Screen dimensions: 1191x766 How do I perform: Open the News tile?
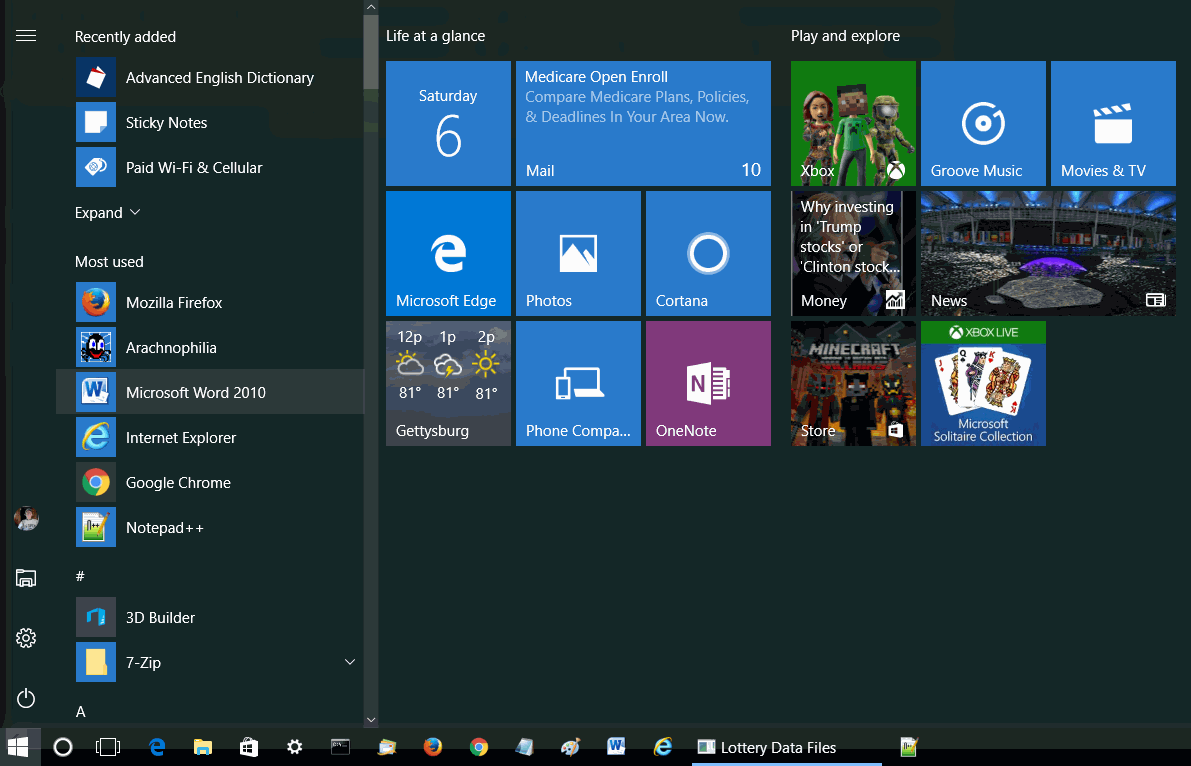(1048, 253)
